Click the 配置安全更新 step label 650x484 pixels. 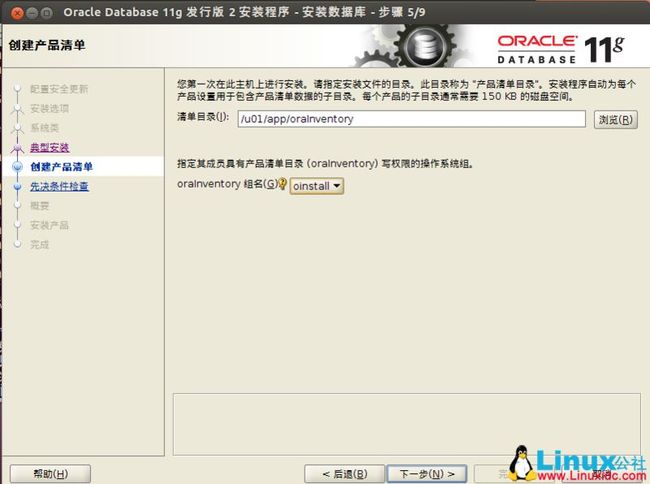[x=59, y=89]
